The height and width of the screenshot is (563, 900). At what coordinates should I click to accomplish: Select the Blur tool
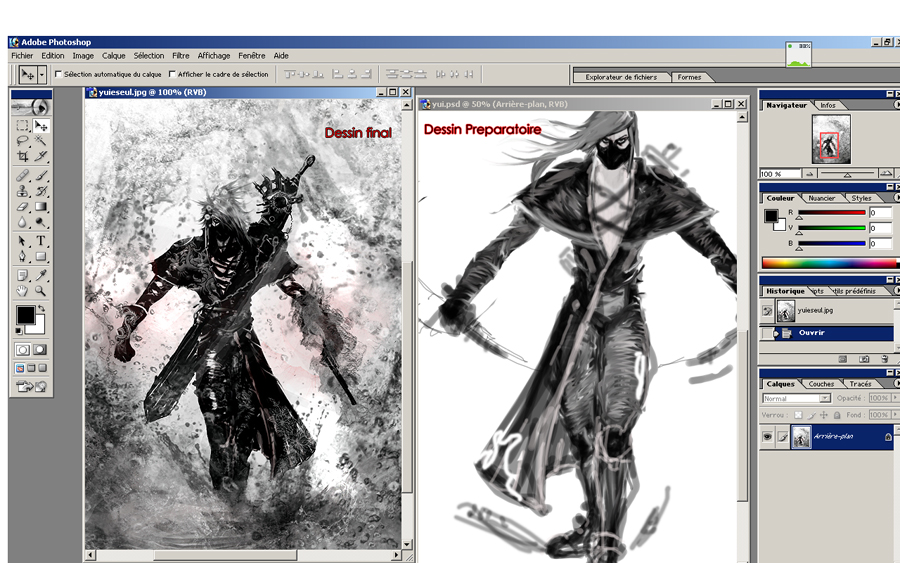[22, 222]
